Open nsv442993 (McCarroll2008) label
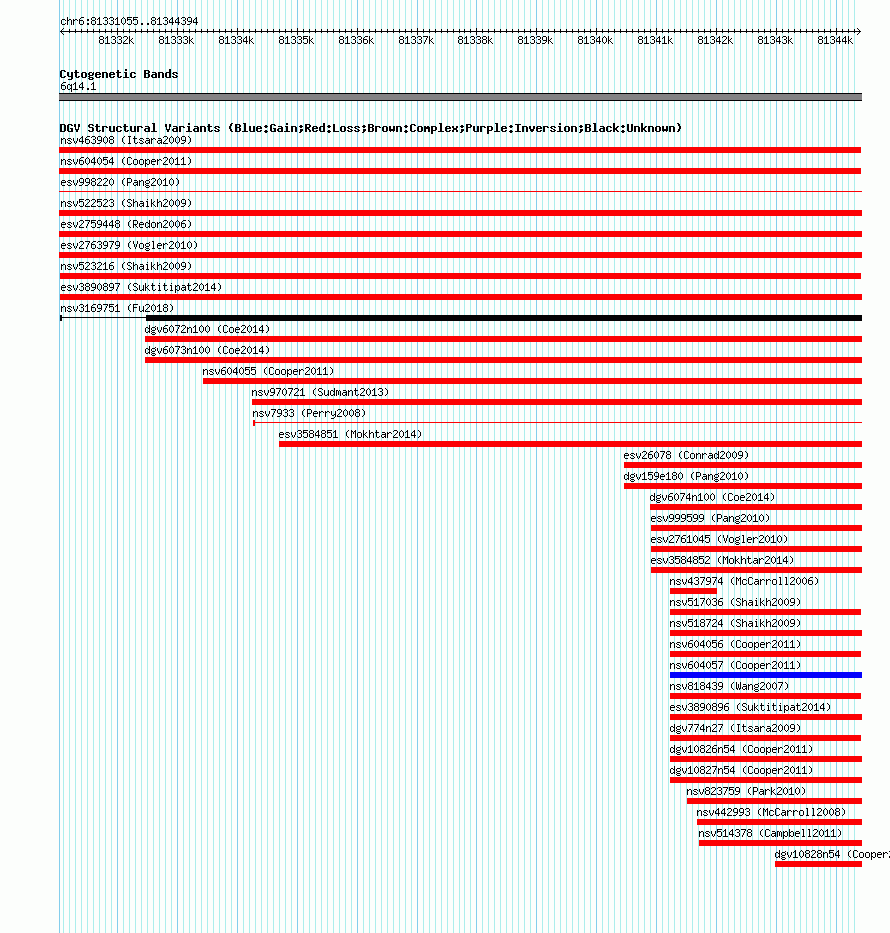The height and width of the screenshot is (933, 890). 771,812
